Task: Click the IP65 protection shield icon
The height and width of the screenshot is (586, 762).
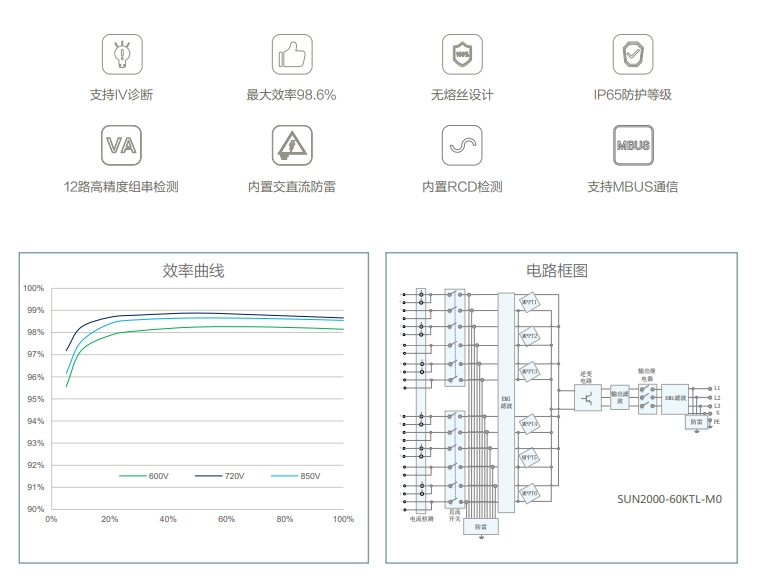Action: coord(631,53)
